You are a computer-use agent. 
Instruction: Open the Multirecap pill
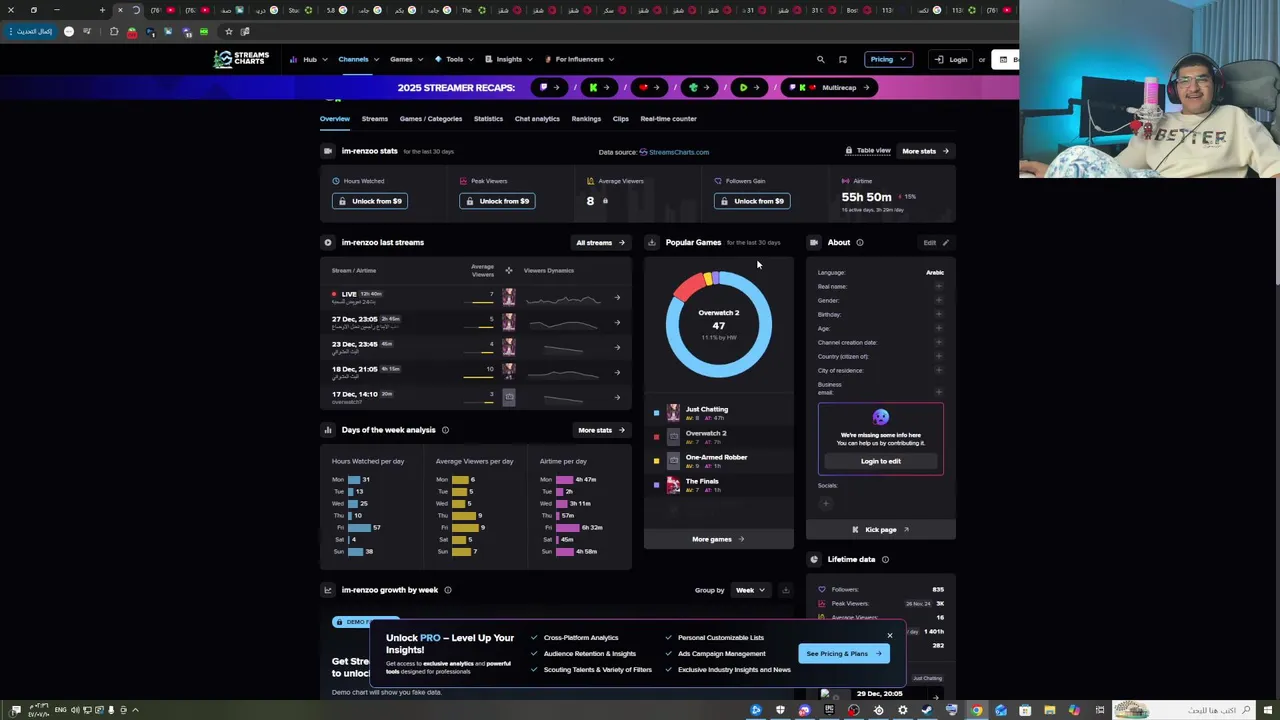click(829, 88)
